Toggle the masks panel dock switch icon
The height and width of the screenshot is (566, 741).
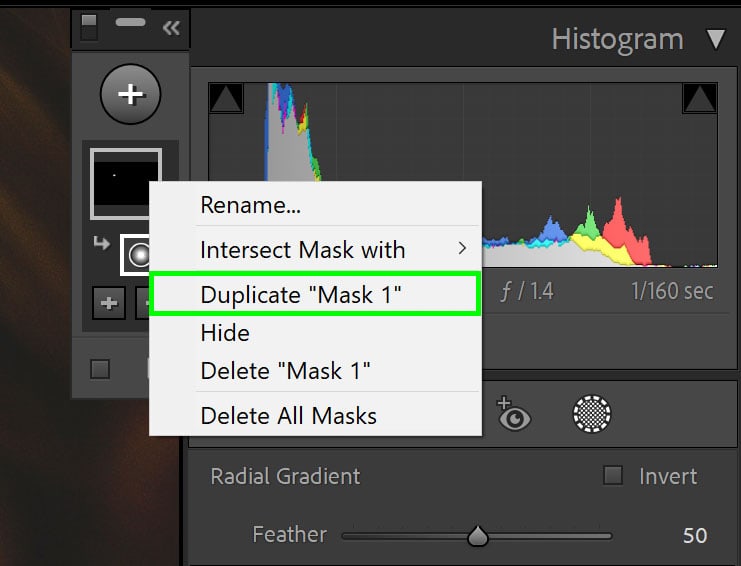[x=89, y=26]
